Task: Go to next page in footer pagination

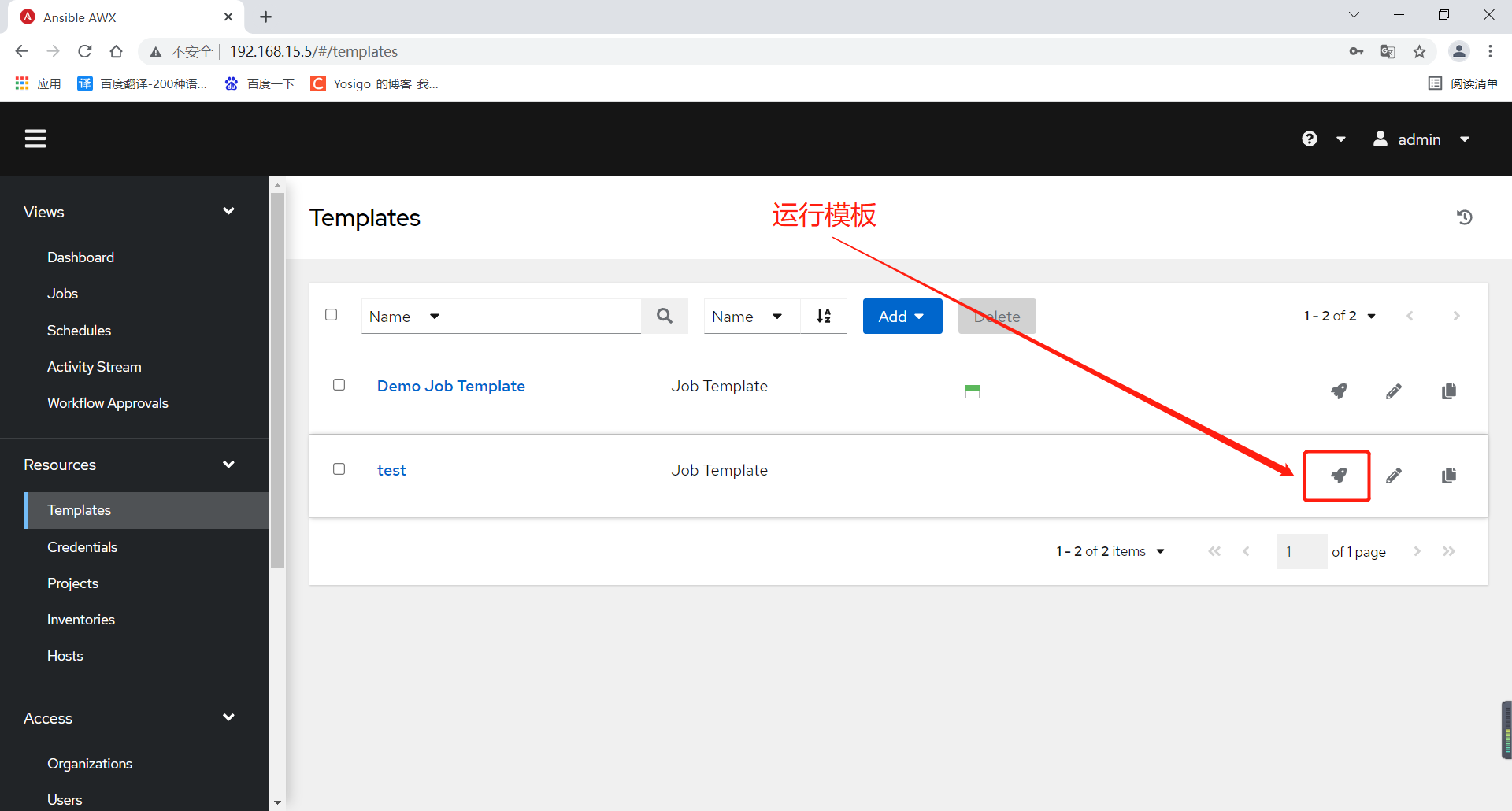Action: tap(1417, 551)
